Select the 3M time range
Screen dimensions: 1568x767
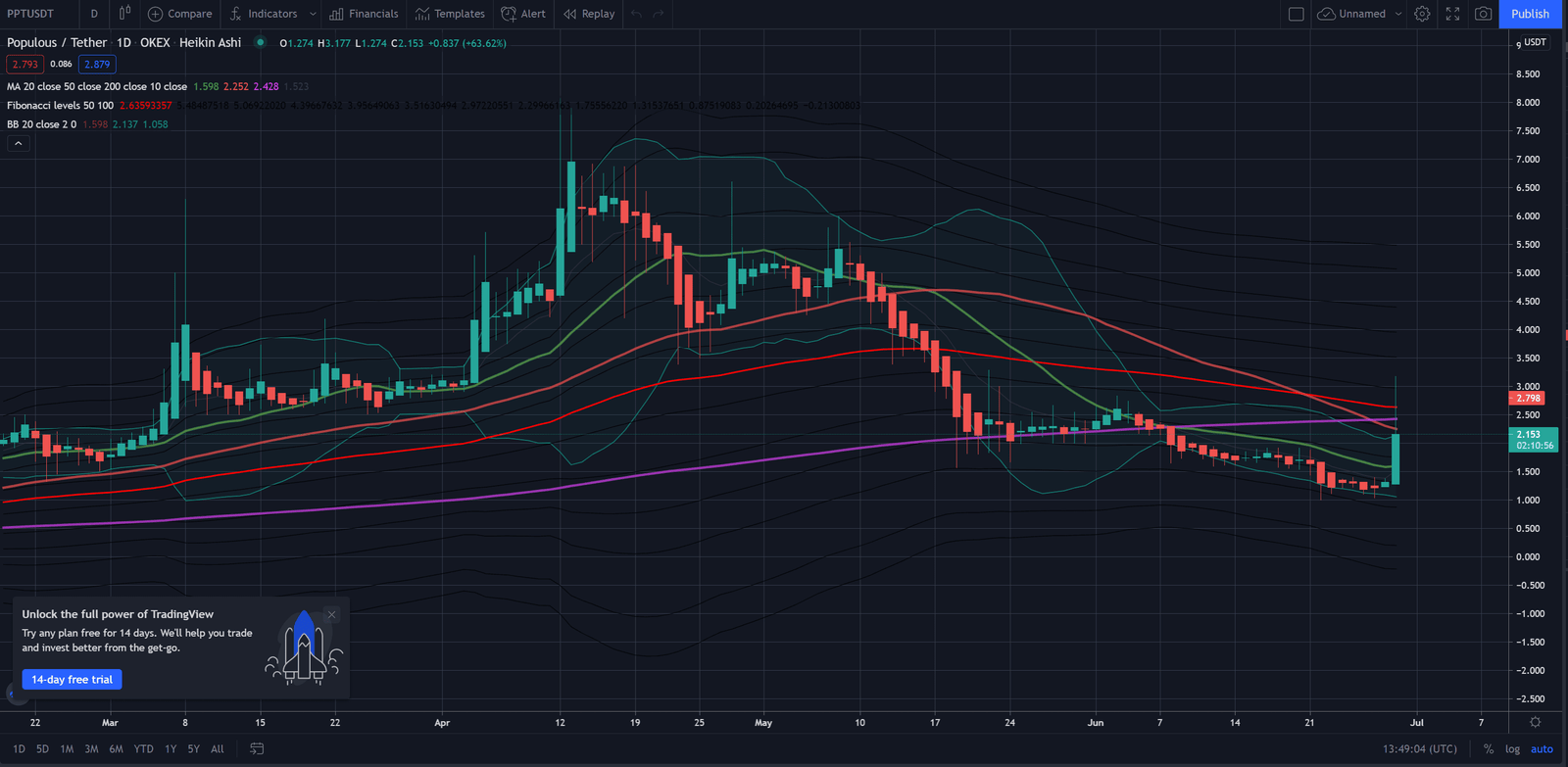pyautogui.click(x=91, y=748)
